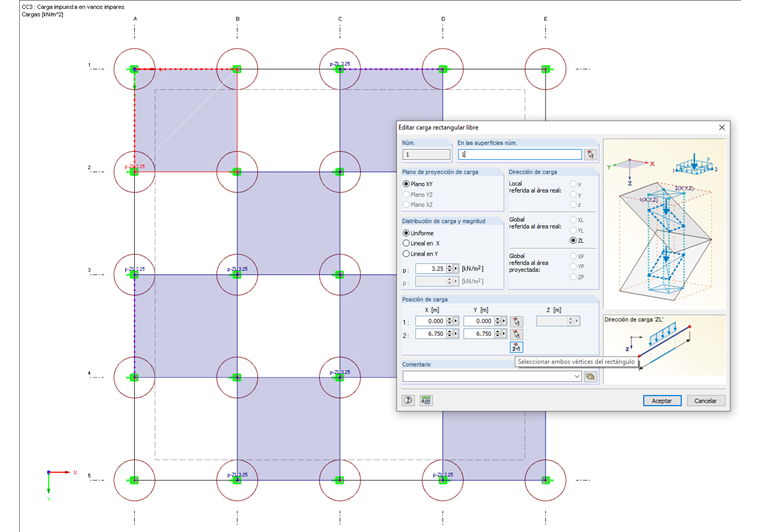The width and height of the screenshot is (760, 532).
Task: Click spinner arrows of vertex 2 Y
Action: pos(498,334)
